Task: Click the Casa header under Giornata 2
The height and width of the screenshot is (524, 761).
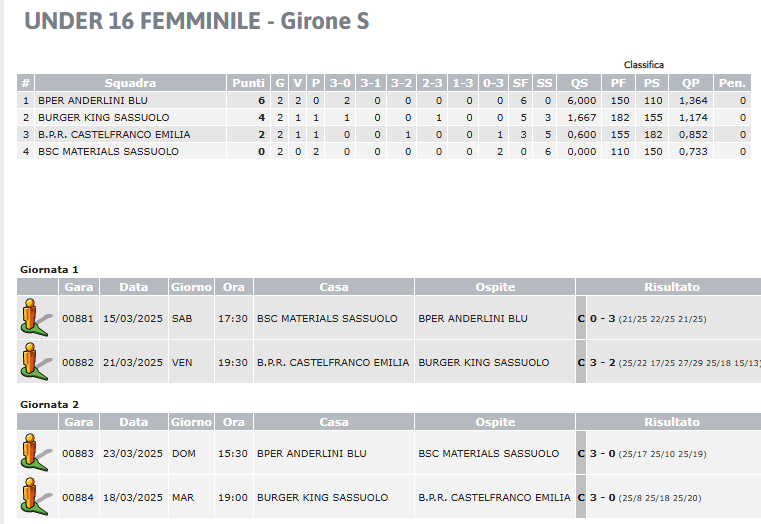Action: coord(334,422)
